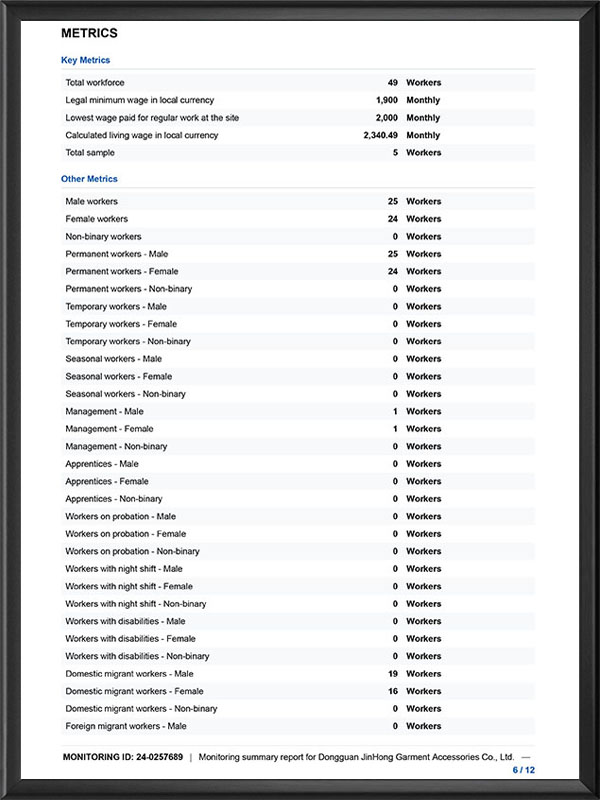The width and height of the screenshot is (600, 800).
Task: Select the Other Metrics section heading
Action: pyautogui.click(x=89, y=179)
